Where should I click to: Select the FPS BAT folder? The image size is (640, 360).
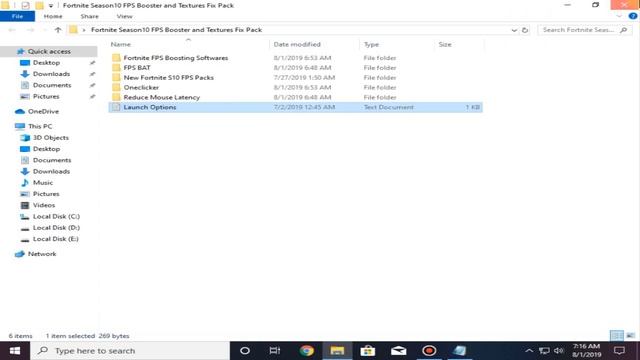(x=137, y=68)
